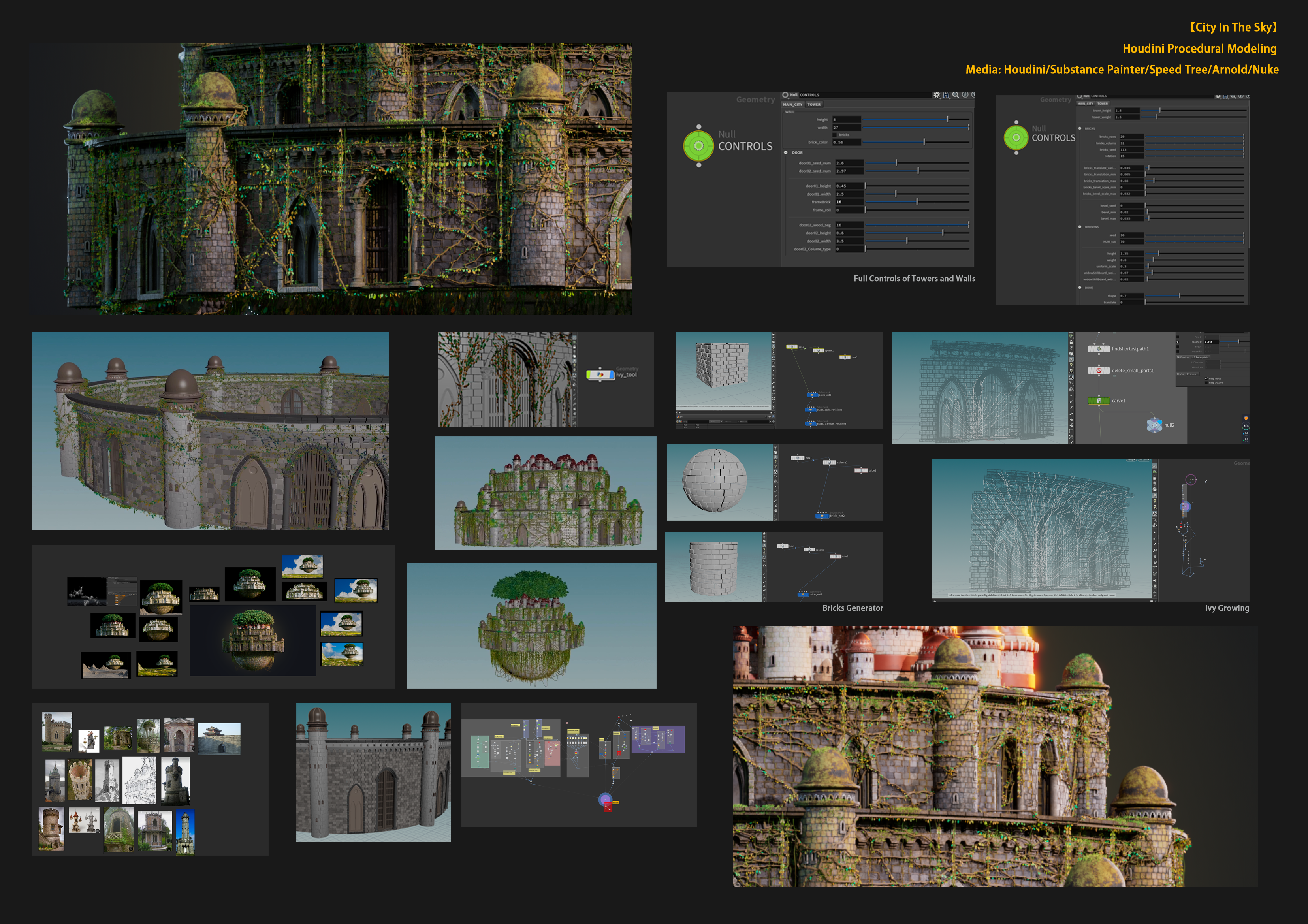Click the door01_seed_num field showing 2.6
The height and width of the screenshot is (924, 1308).
(850, 163)
